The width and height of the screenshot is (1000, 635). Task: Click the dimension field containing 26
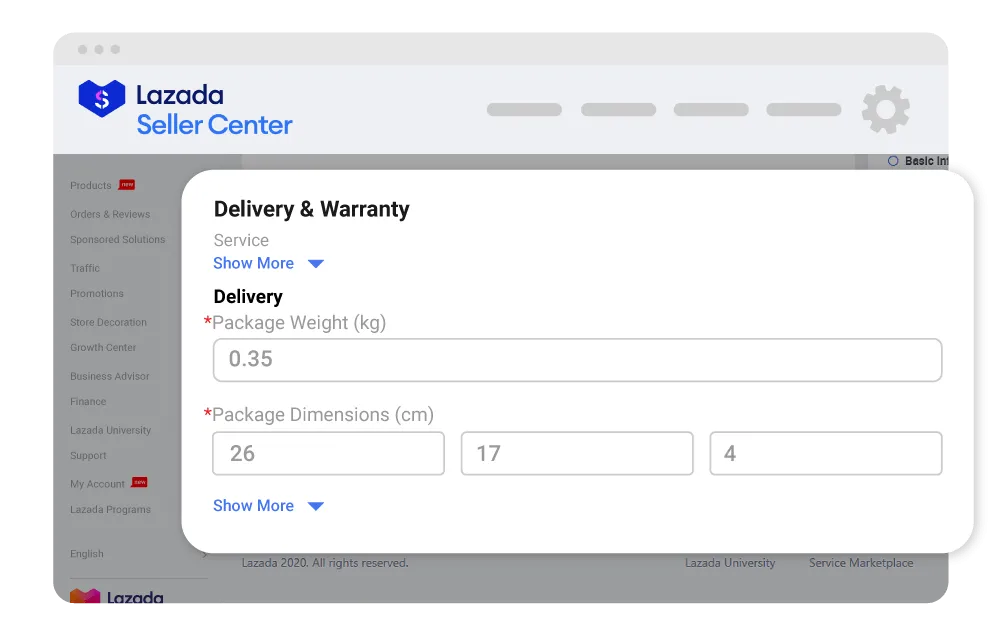pyautogui.click(x=328, y=453)
